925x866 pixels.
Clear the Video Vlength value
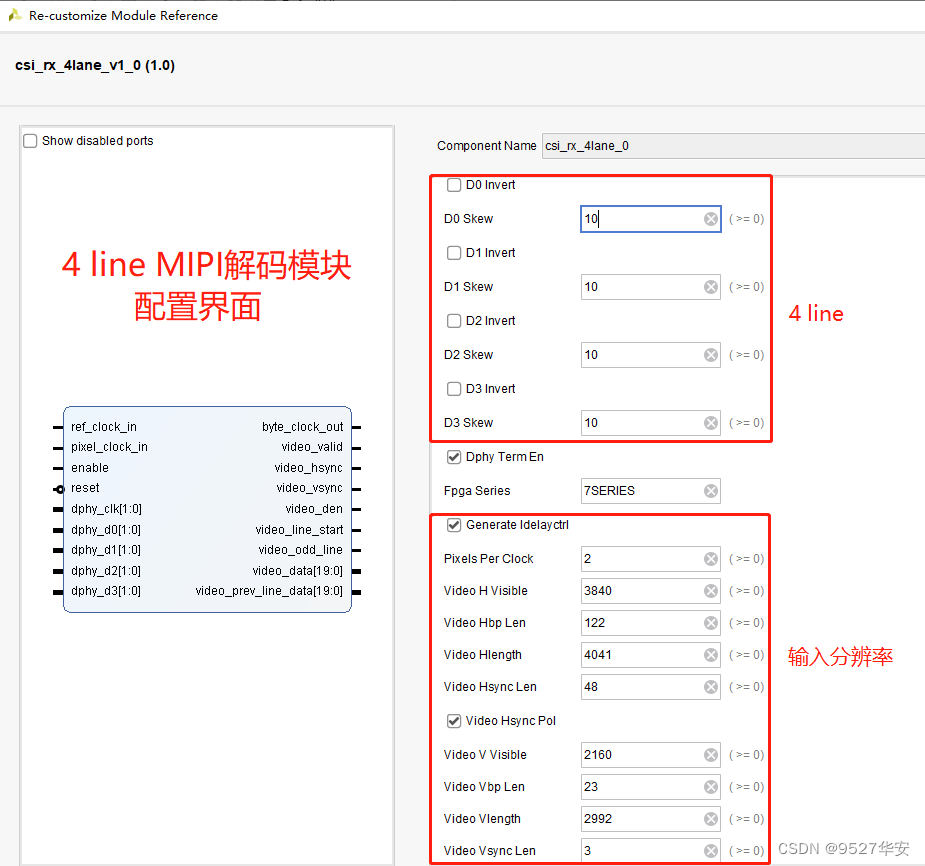point(711,819)
